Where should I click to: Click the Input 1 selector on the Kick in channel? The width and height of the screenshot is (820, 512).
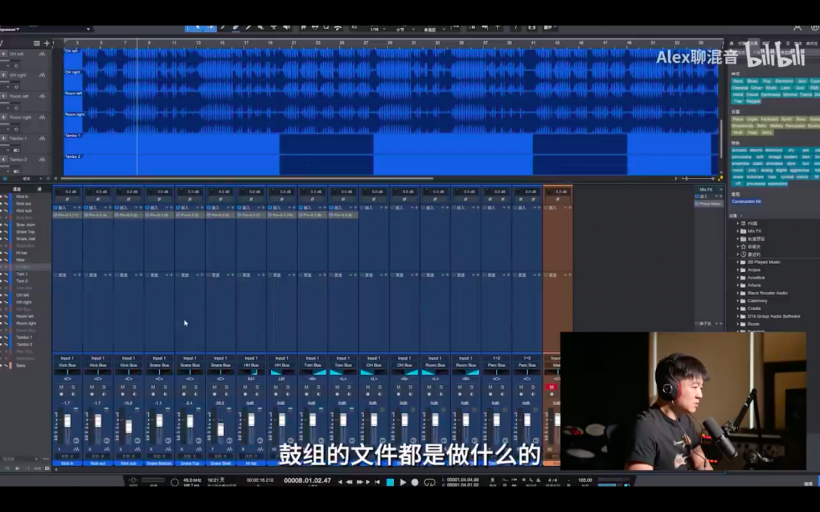click(67, 358)
